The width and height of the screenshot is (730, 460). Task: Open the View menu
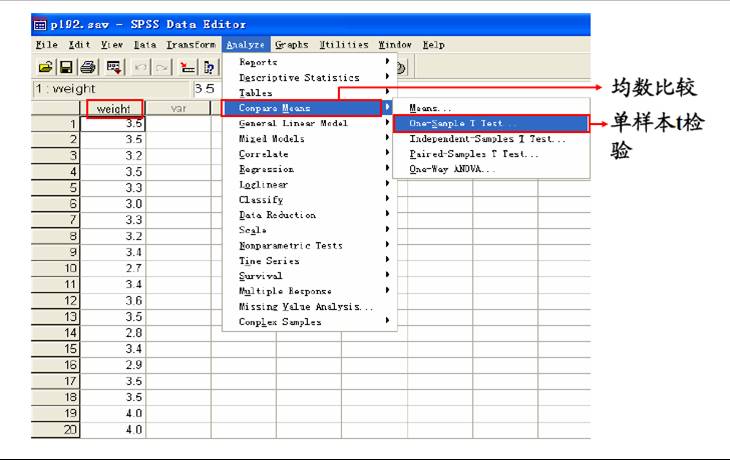click(112, 45)
